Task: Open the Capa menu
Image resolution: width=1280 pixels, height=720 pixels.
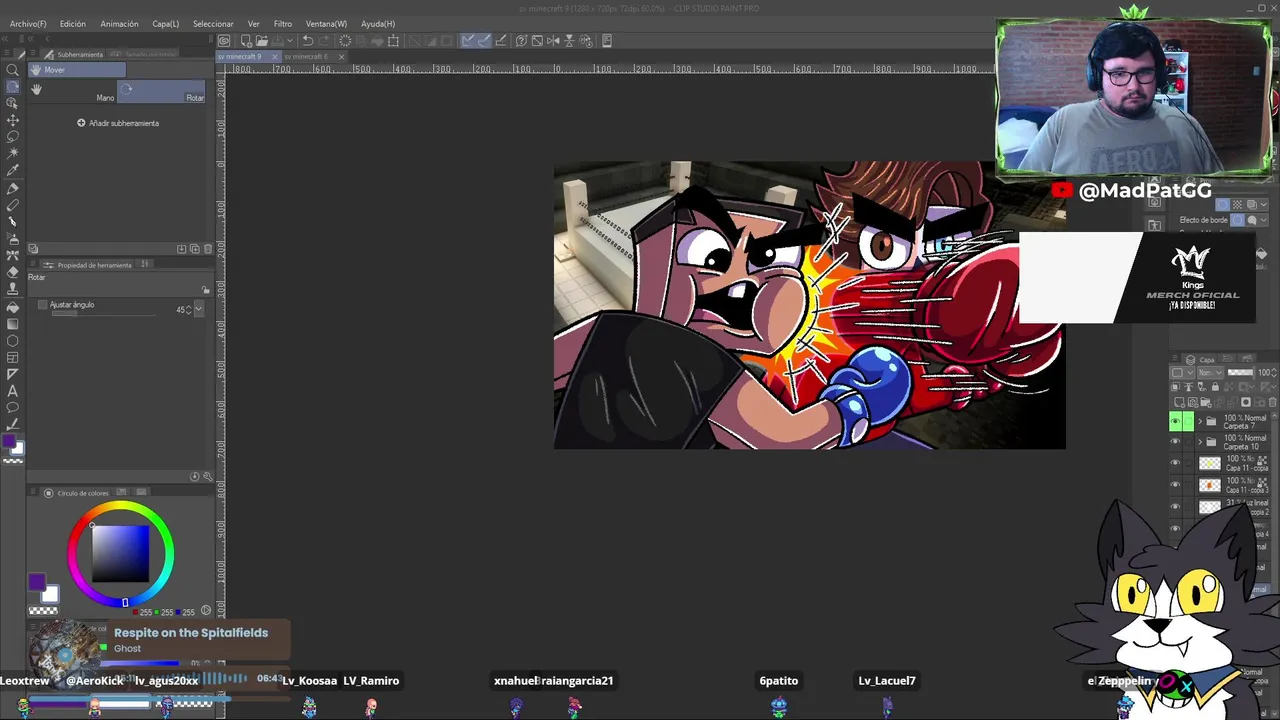Action: (166, 23)
